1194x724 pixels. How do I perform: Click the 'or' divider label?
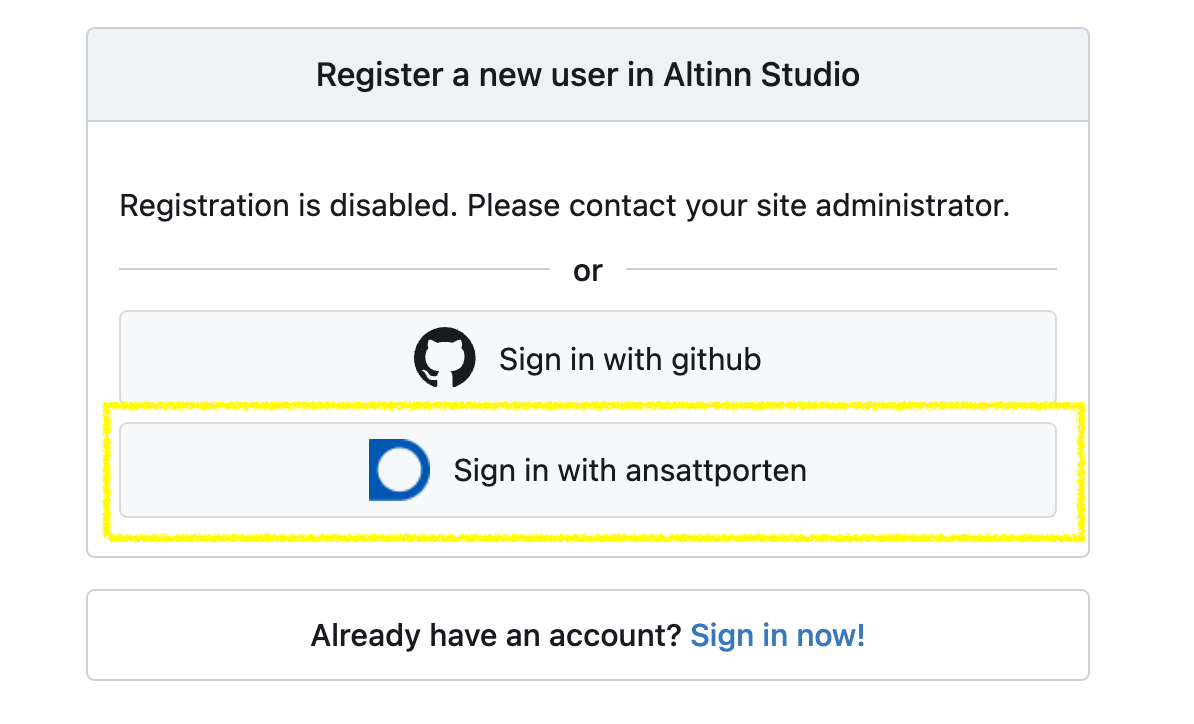(587, 271)
